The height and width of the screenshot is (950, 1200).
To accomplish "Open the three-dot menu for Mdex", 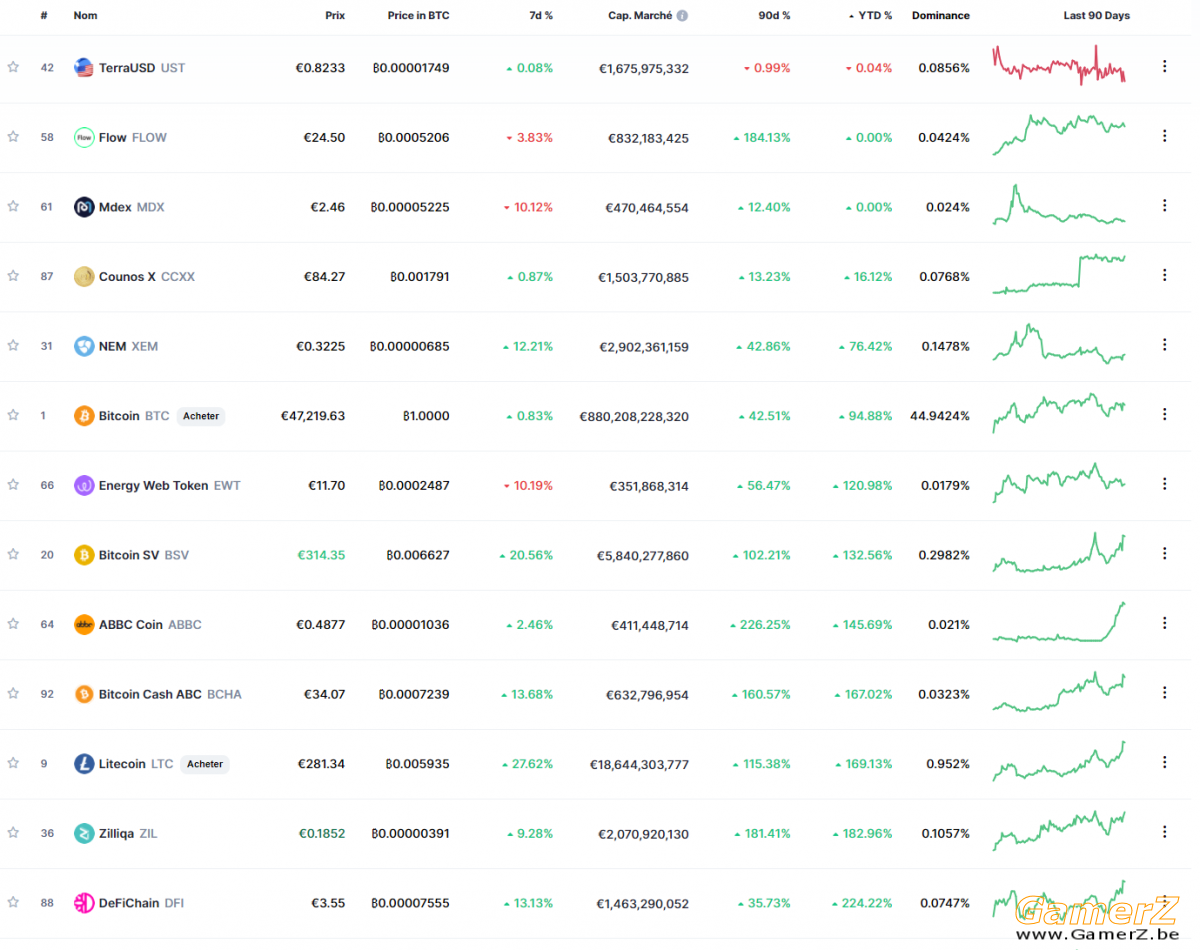I will tap(1164, 205).
